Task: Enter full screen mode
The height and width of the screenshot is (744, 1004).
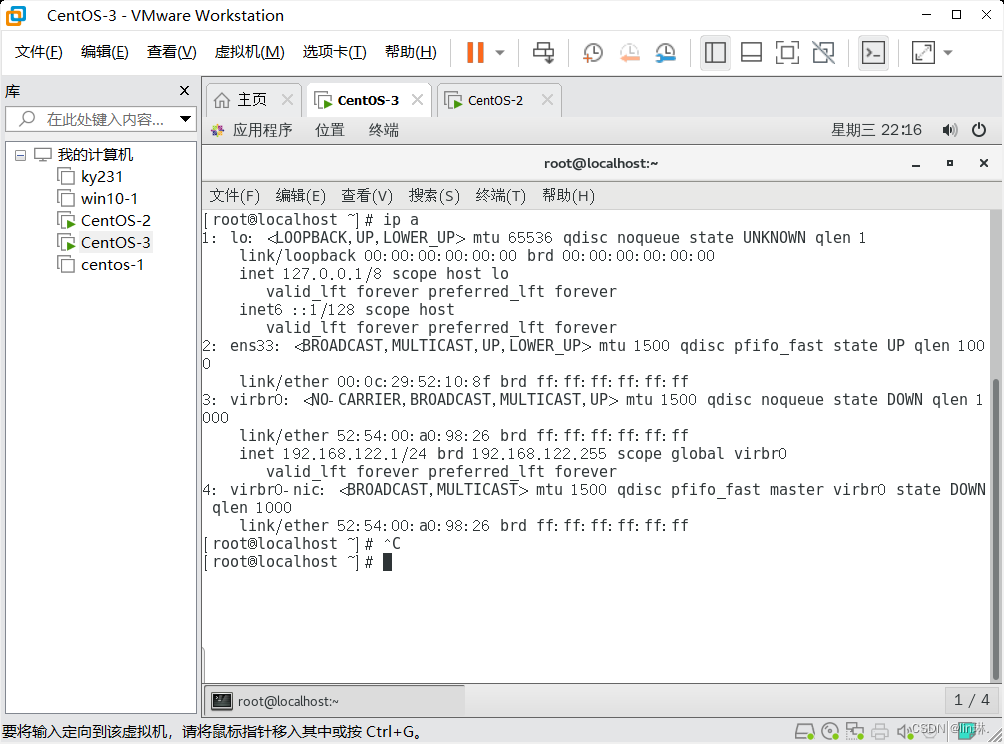Action: coord(787,53)
